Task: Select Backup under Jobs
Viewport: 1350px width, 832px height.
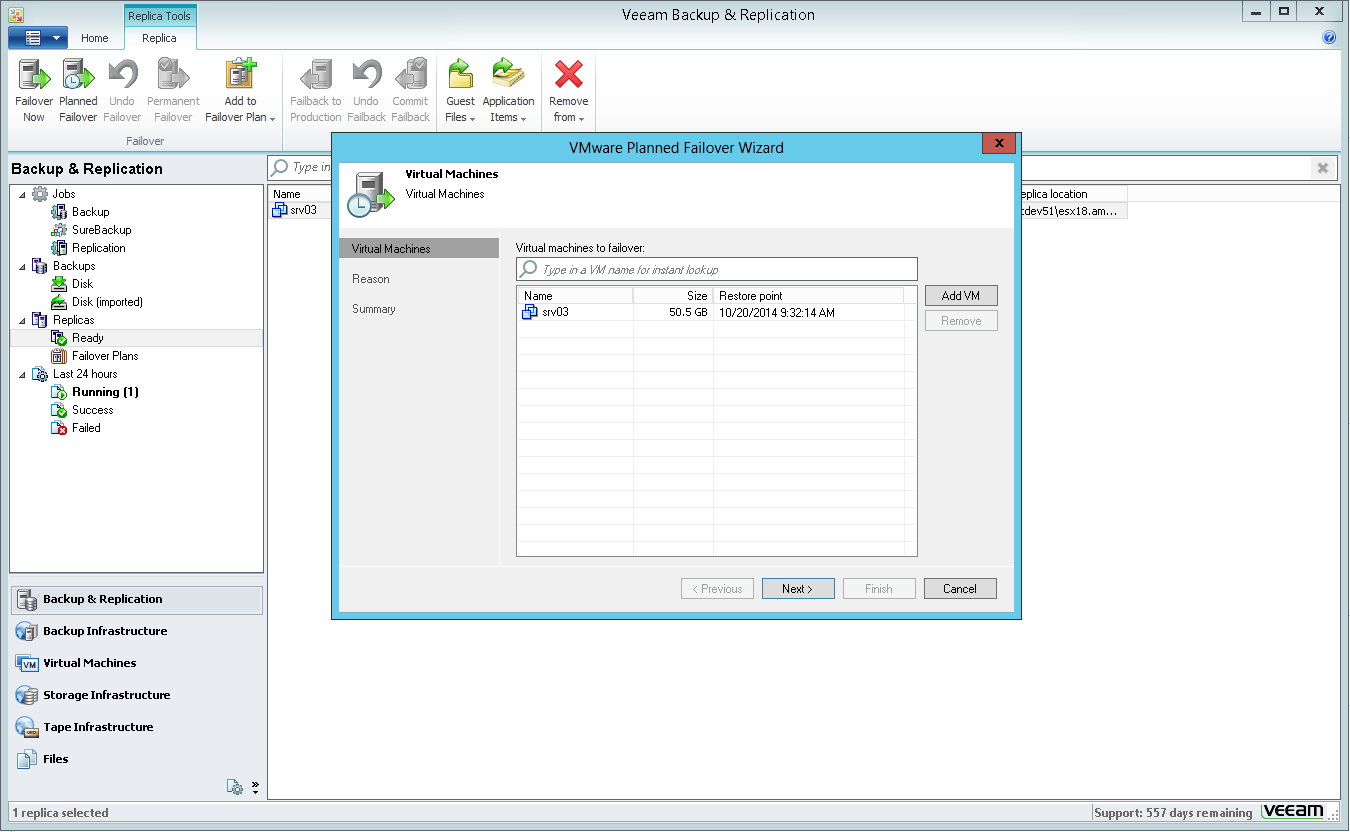Action: 80,212
